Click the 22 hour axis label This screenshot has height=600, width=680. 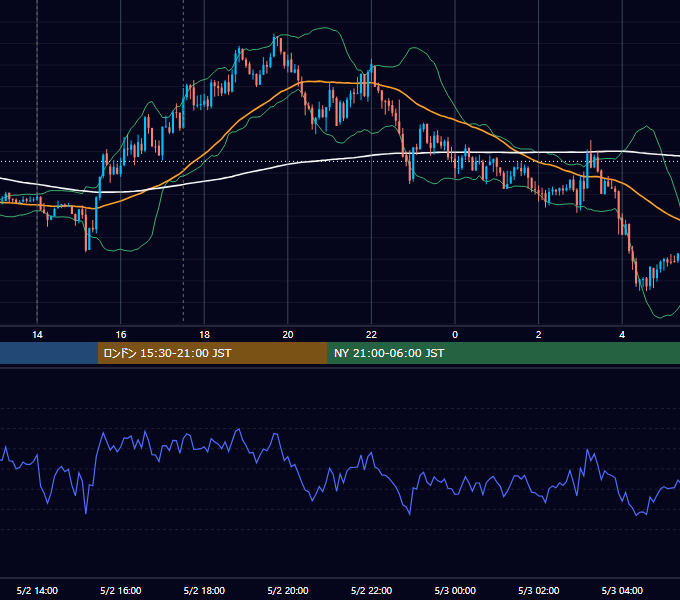click(371, 335)
